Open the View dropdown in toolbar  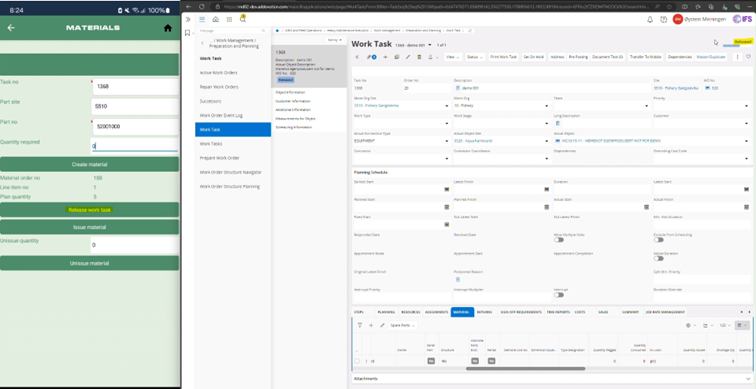(x=453, y=57)
